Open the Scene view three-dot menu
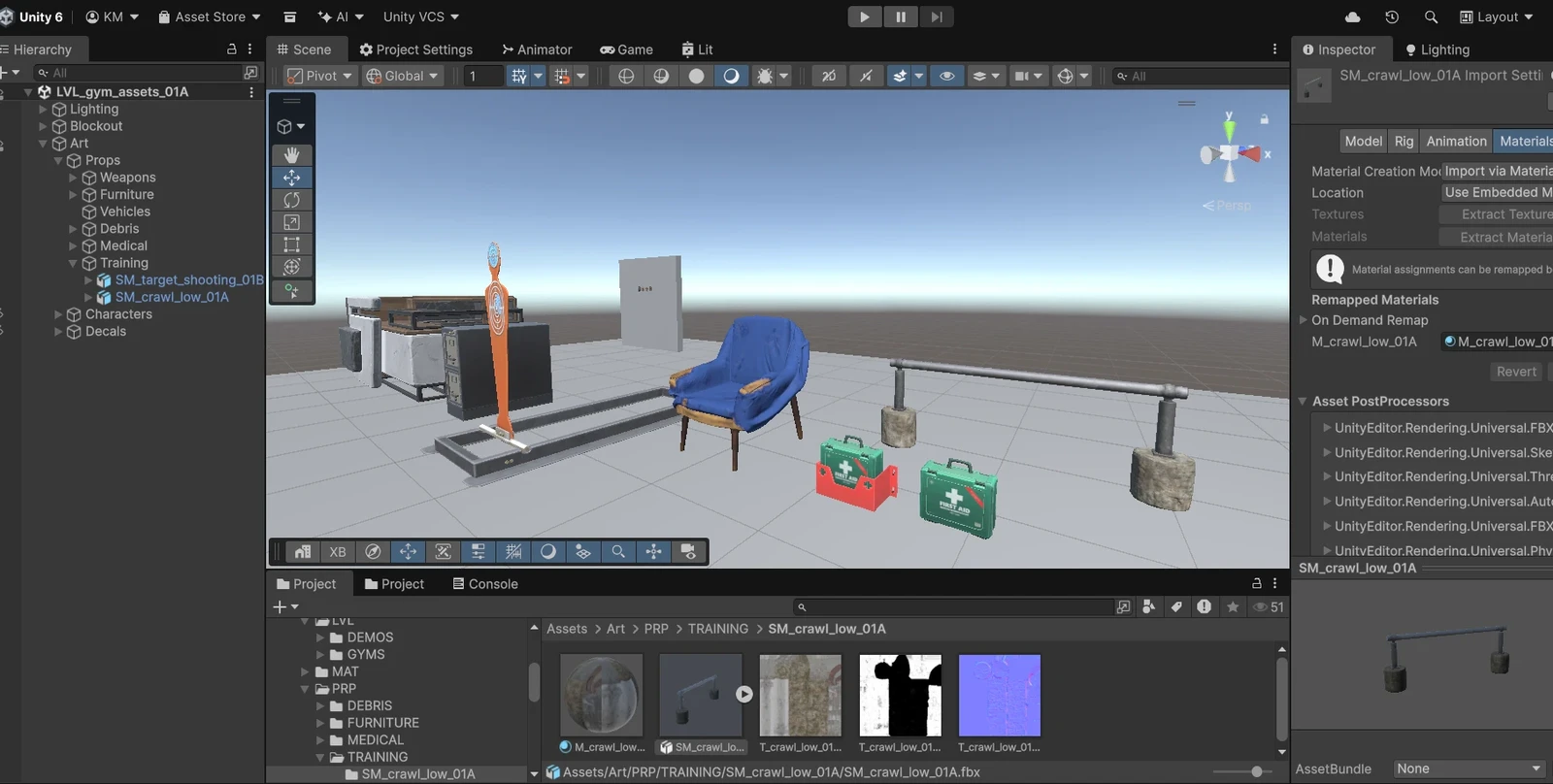The width and height of the screenshot is (1553, 784). (1274, 49)
